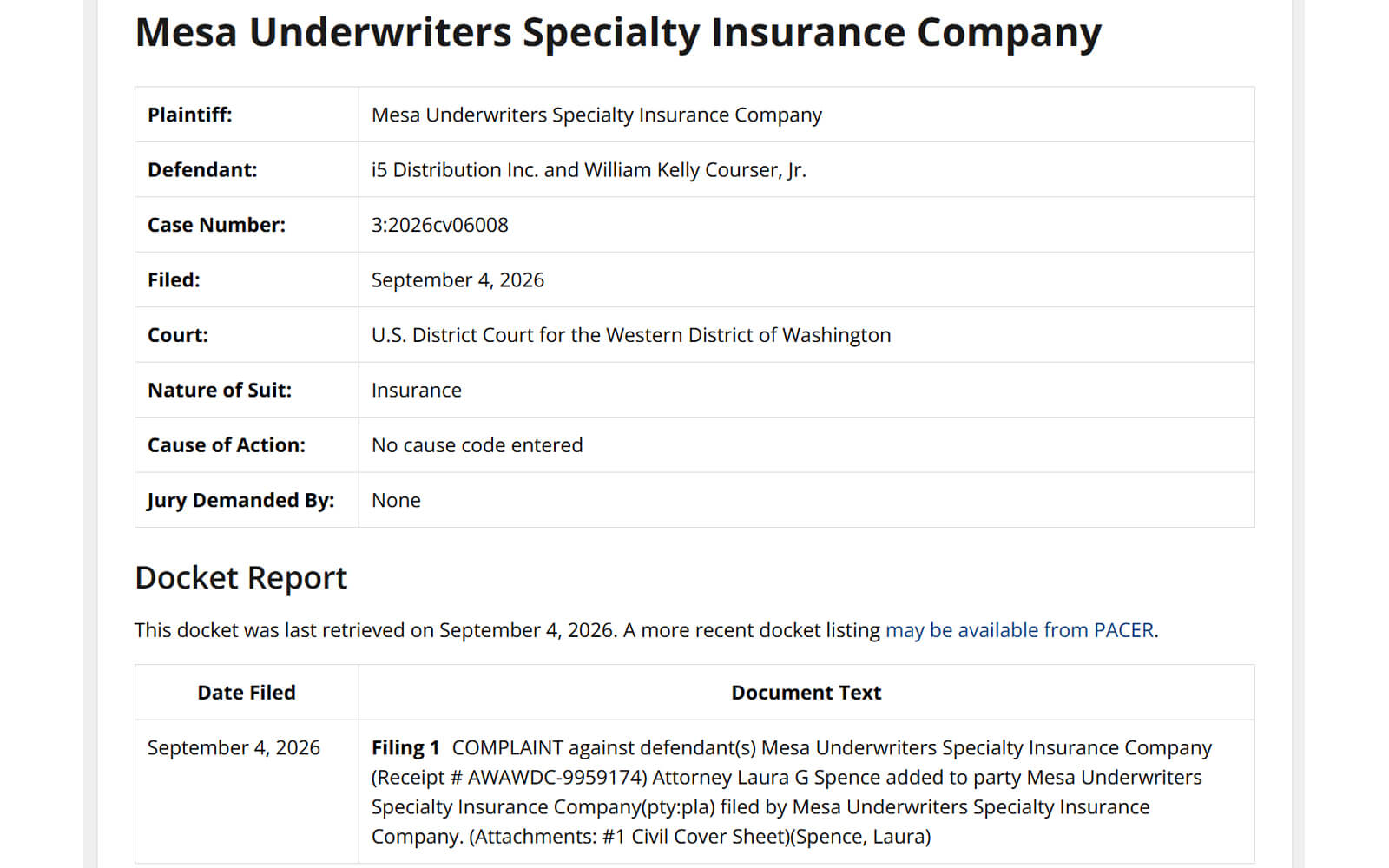Click the Case Number: row label
The width and height of the screenshot is (1389, 868).
click(x=216, y=225)
